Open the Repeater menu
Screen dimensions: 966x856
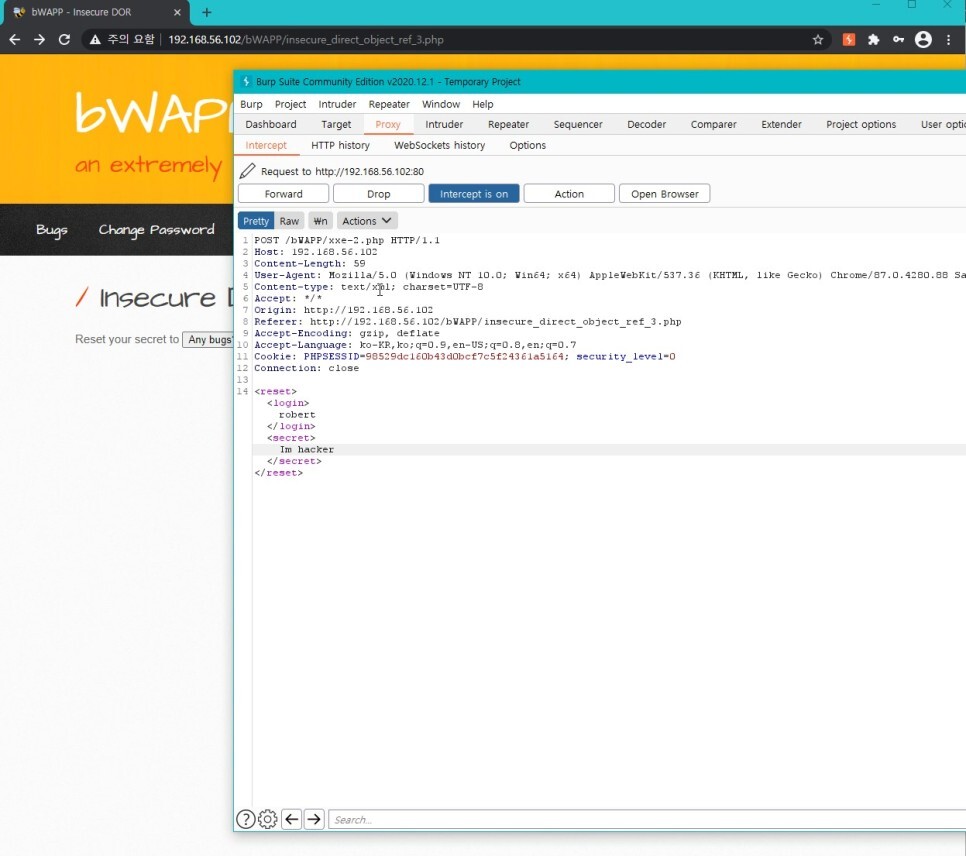[389, 104]
